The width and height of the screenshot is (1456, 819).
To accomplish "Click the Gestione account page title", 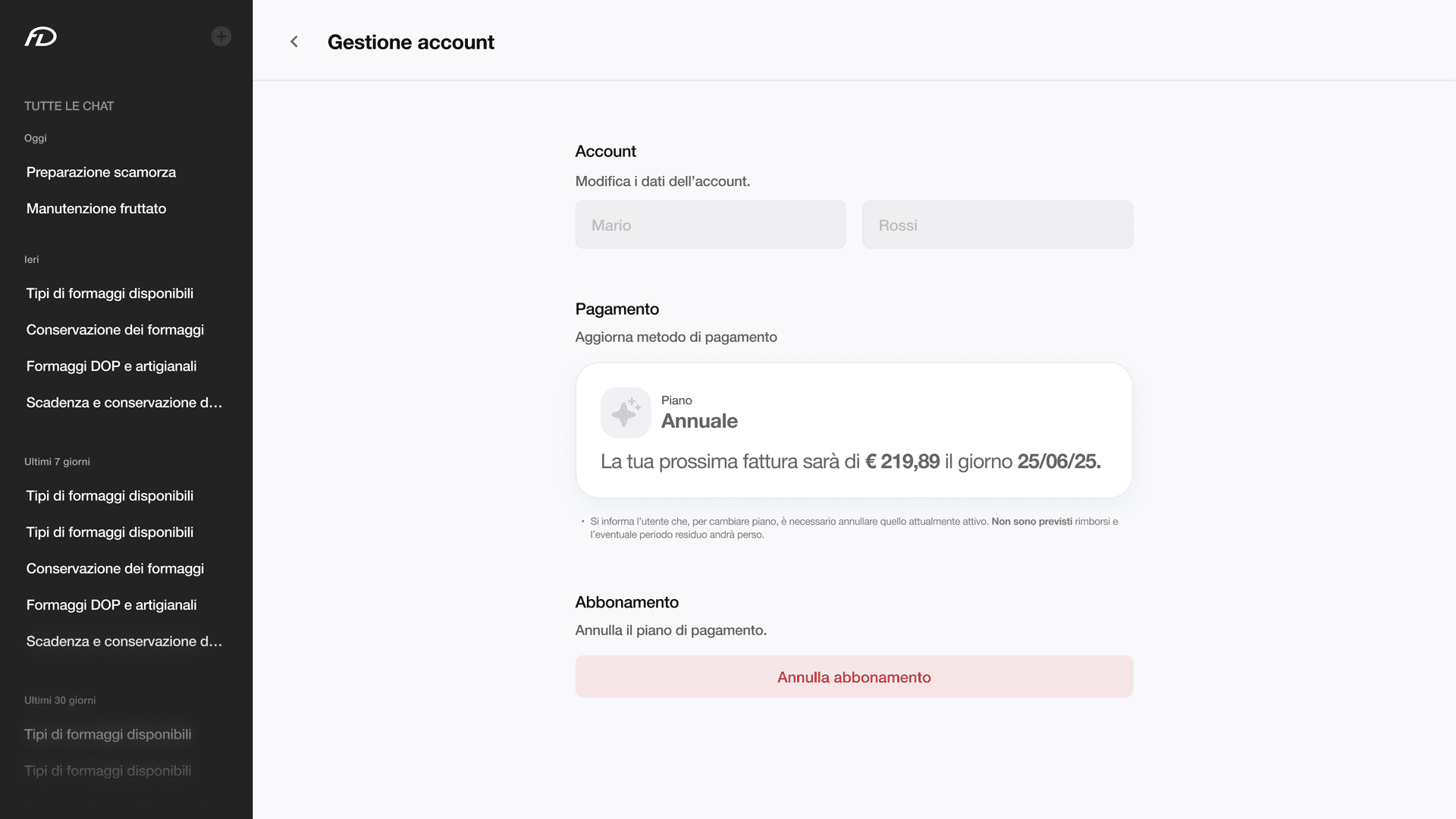I will point(410,42).
